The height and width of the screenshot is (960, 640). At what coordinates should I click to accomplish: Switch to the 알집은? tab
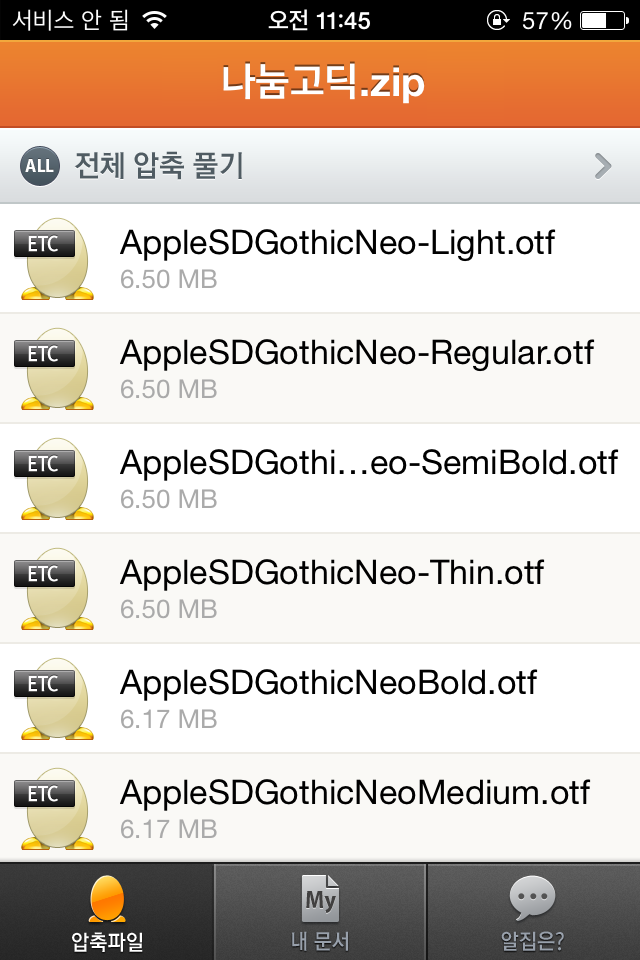pos(533,912)
